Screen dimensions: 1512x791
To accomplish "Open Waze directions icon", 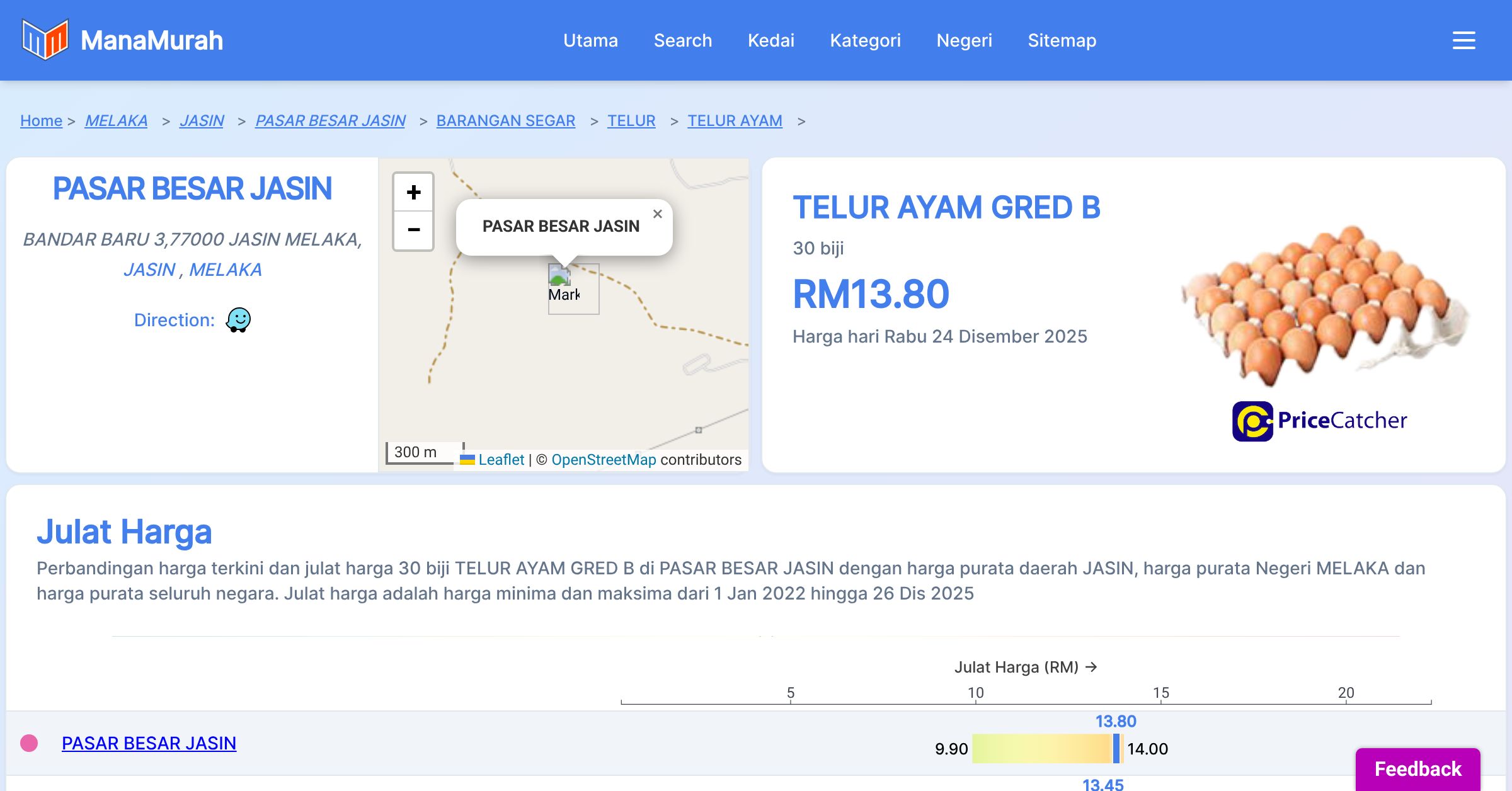I will pos(238,320).
